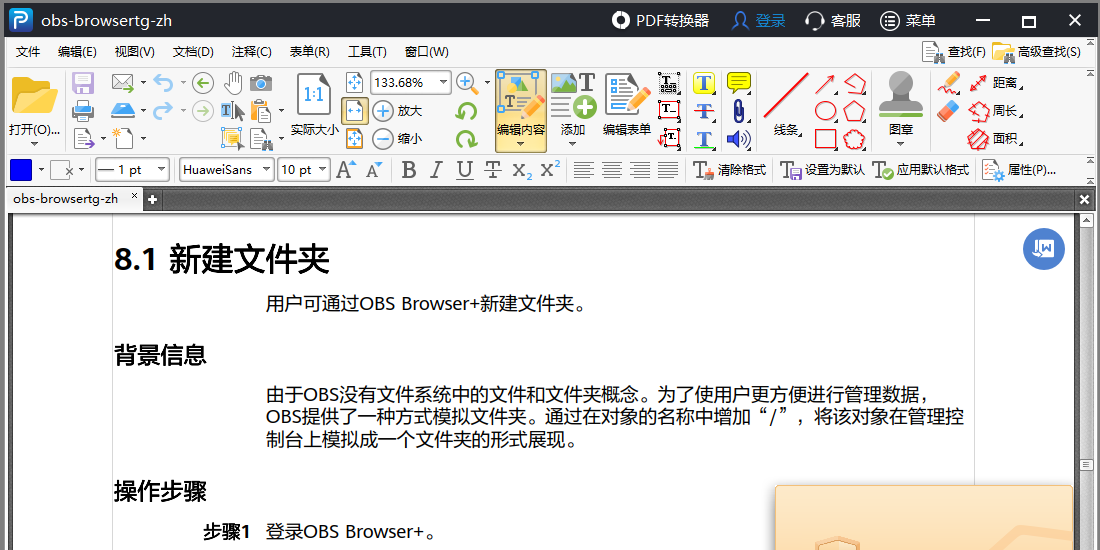Select the arrow drawing tool

(825, 84)
